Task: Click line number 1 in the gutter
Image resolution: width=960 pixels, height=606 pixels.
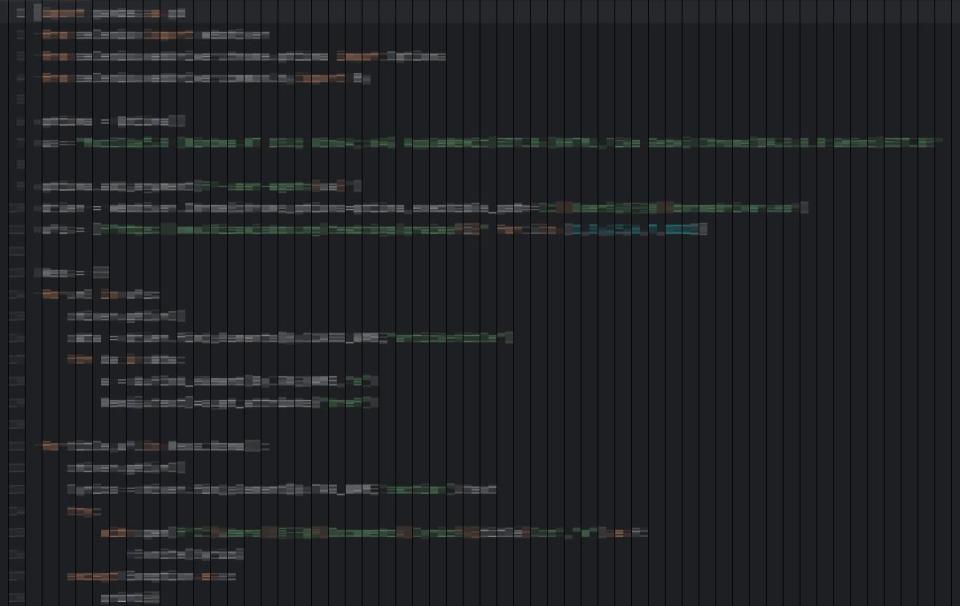Action: pyautogui.click(x=20, y=14)
